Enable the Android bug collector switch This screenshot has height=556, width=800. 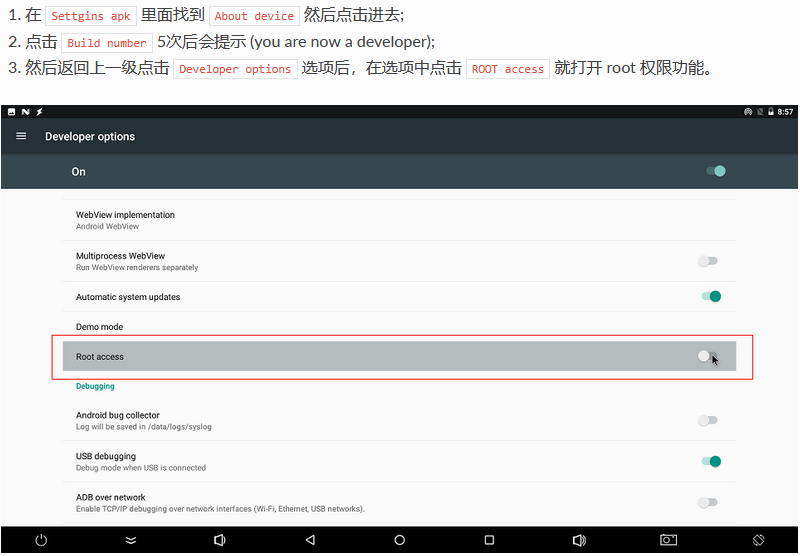coord(708,420)
